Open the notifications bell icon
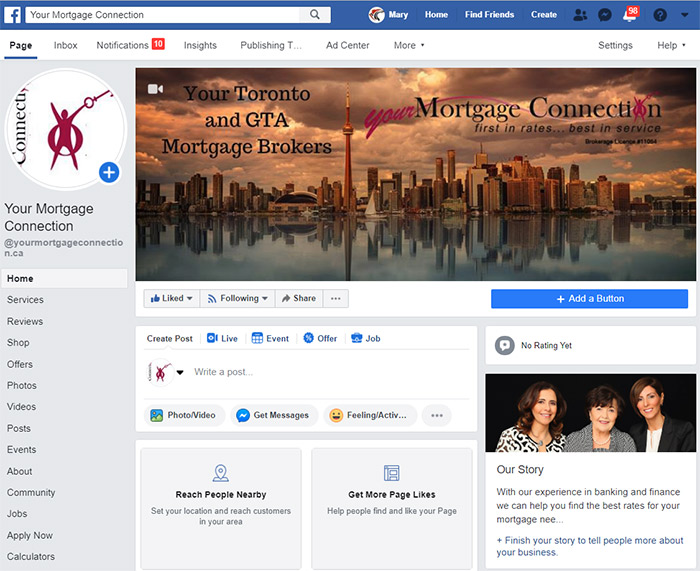 630,15
